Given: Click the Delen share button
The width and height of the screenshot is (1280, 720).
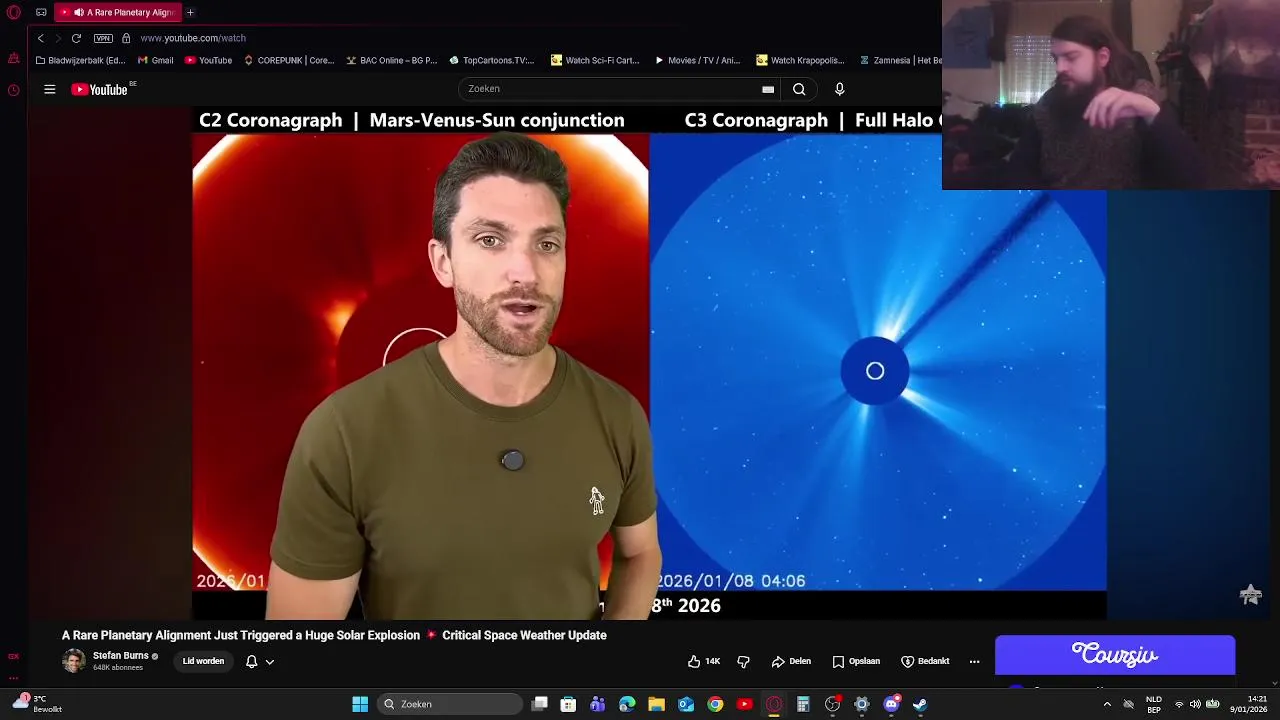Looking at the screenshot, I should coord(791,661).
